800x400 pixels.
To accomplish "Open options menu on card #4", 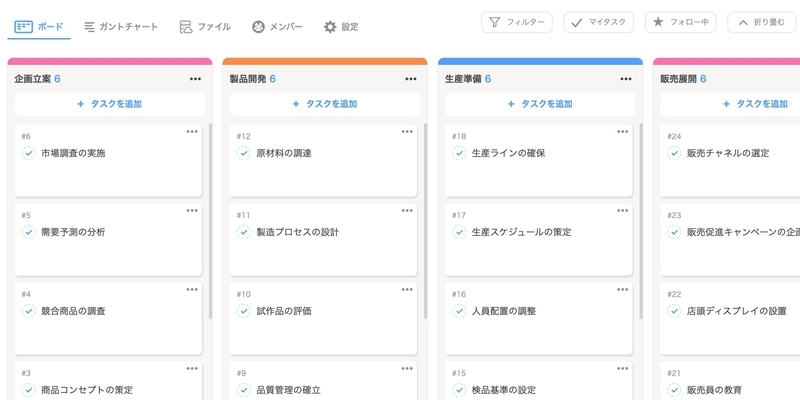I will point(192,290).
